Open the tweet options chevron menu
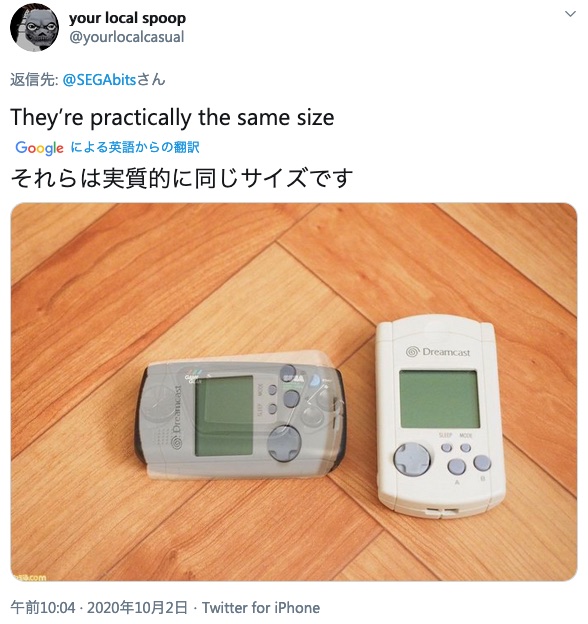The image size is (588, 624). pyautogui.click(x=570, y=14)
